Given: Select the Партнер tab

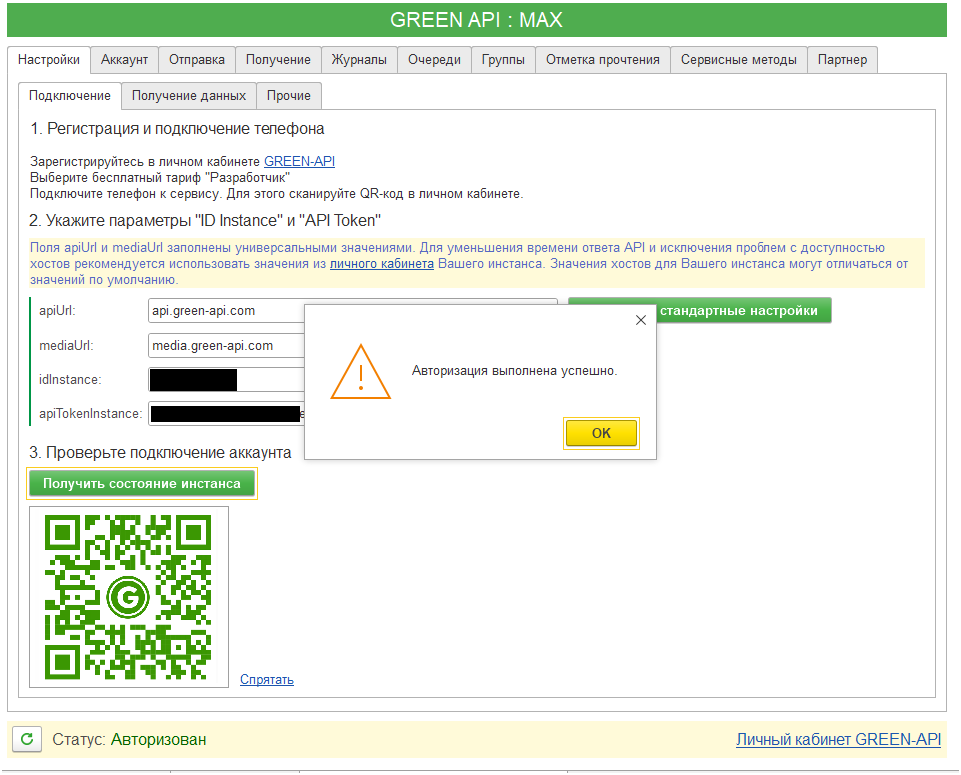Looking at the screenshot, I should pyautogui.click(x=842, y=60).
